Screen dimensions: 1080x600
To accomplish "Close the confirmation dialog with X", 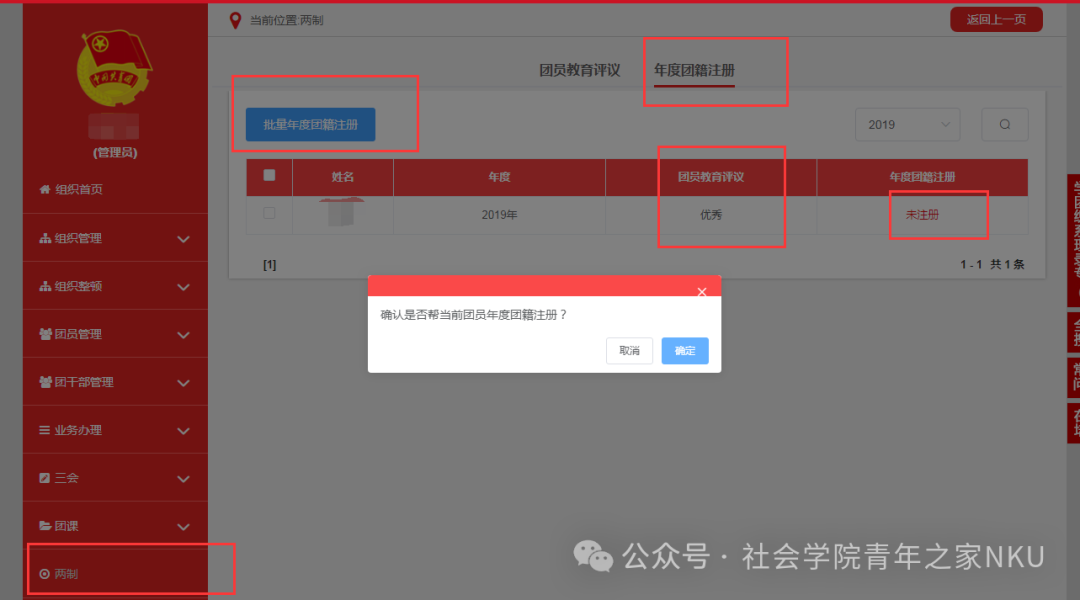I will [701, 292].
